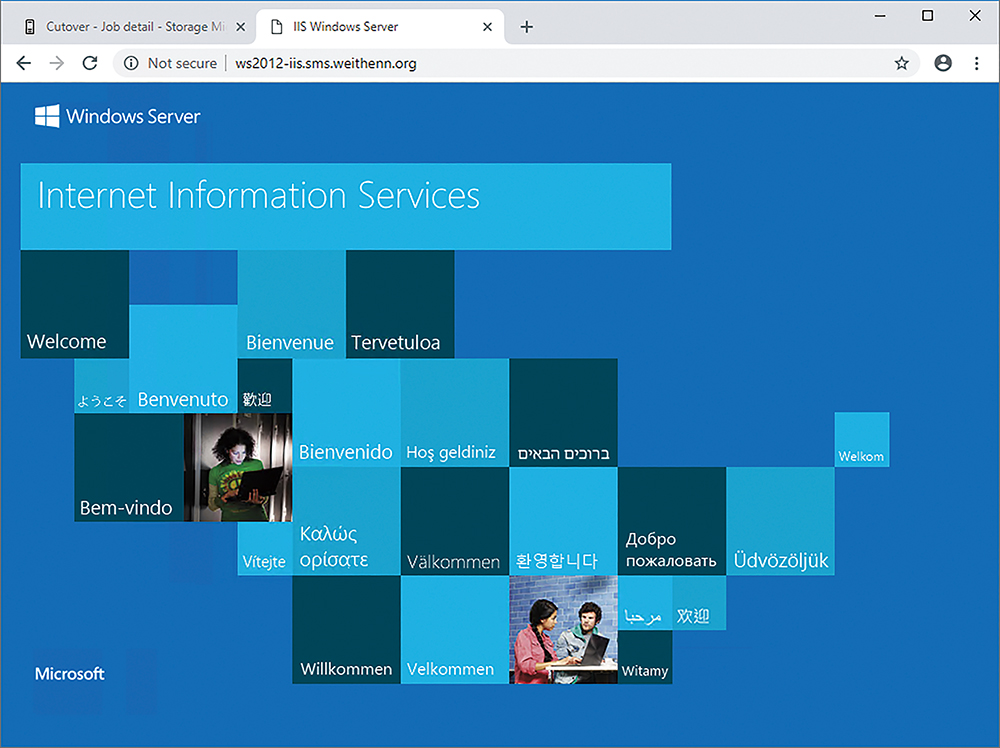Click the Vítejte tile
Image resolution: width=1000 pixels, height=748 pixels.
(x=265, y=549)
